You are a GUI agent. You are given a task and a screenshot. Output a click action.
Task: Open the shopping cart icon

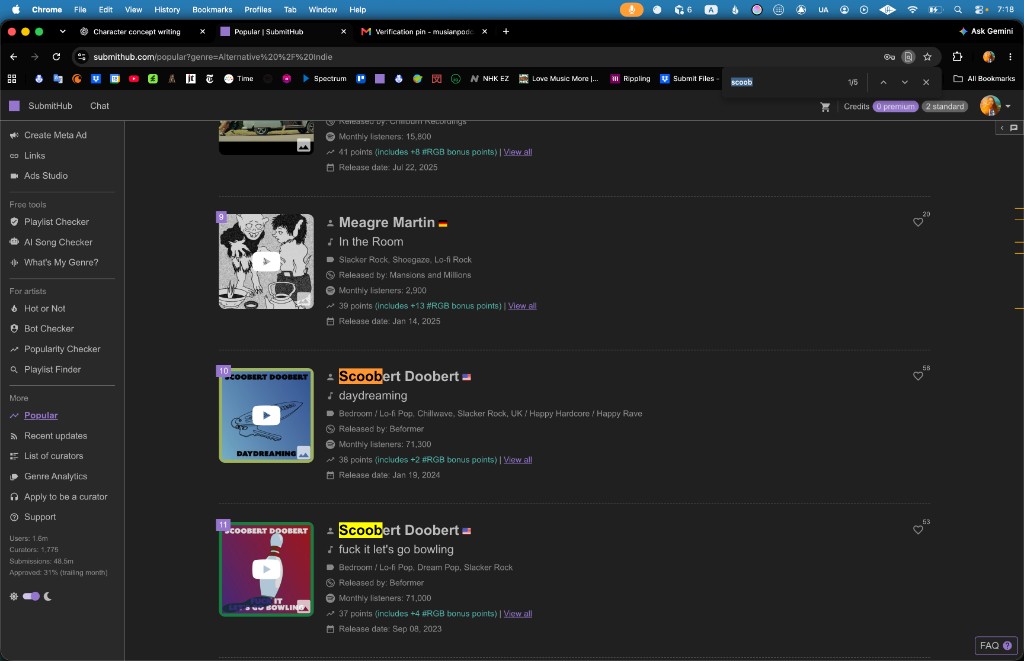pos(825,106)
